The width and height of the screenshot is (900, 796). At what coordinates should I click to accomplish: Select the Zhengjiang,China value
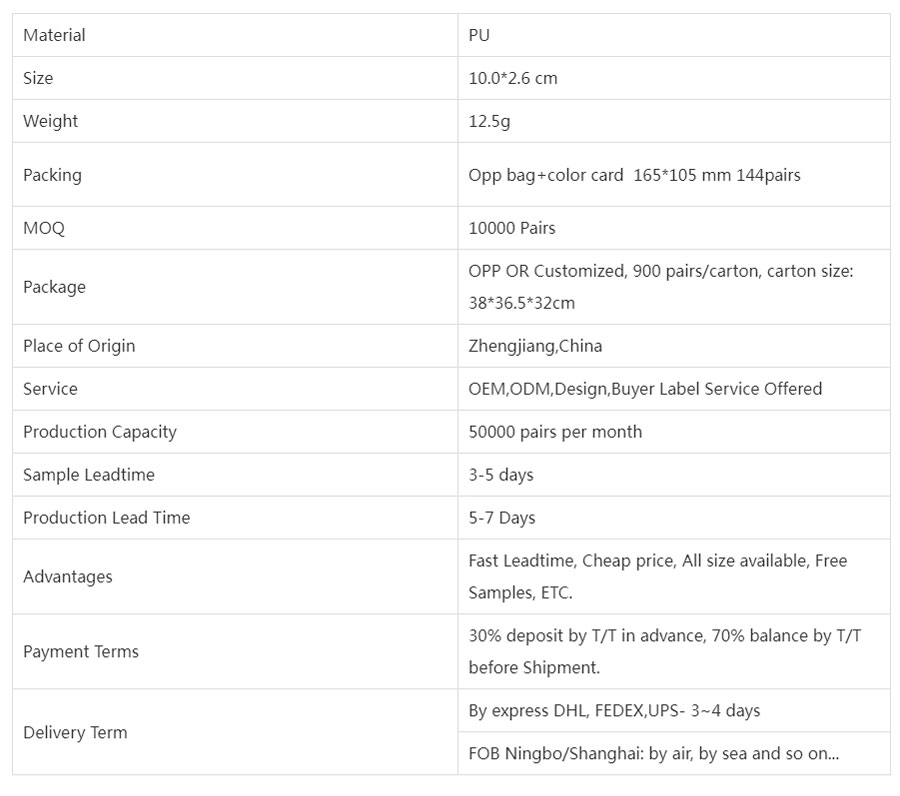pyautogui.click(x=535, y=346)
